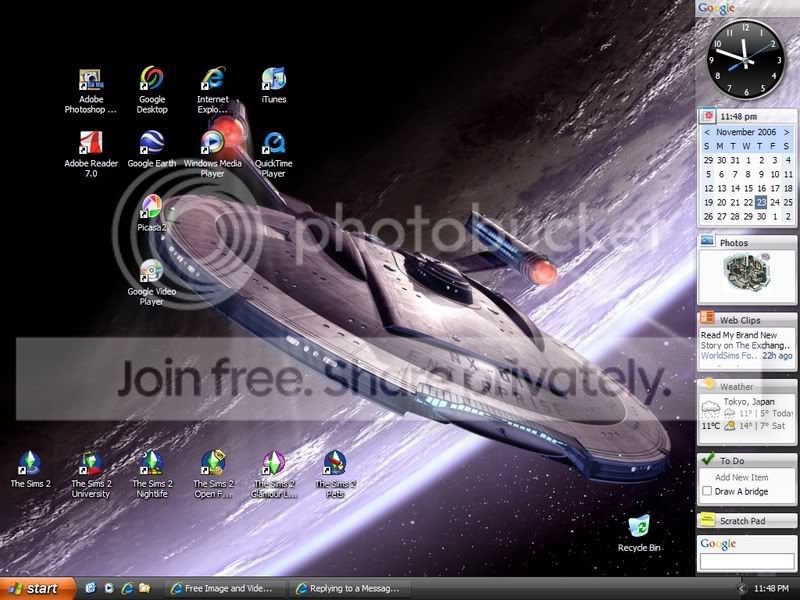Open the Start menu
Image resolution: width=800 pixels, height=600 pixels.
tap(37, 588)
